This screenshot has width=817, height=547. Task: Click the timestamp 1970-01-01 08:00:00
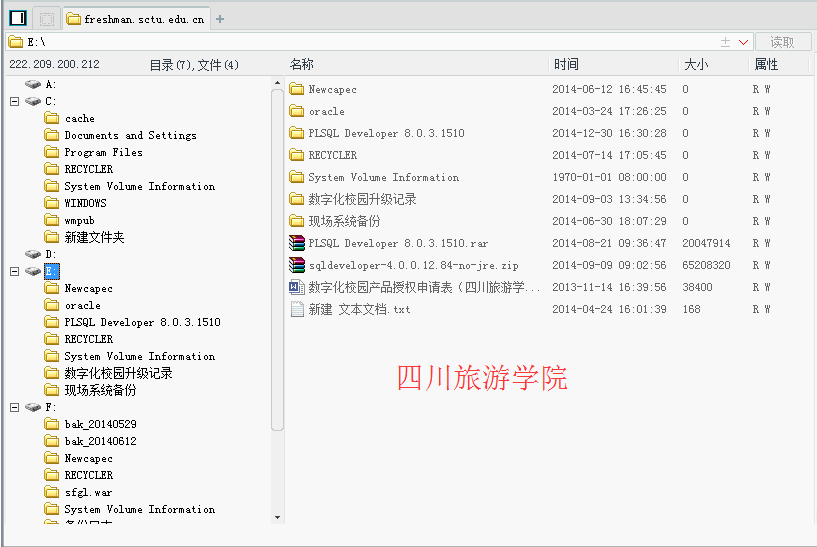[x=609, y=177]
